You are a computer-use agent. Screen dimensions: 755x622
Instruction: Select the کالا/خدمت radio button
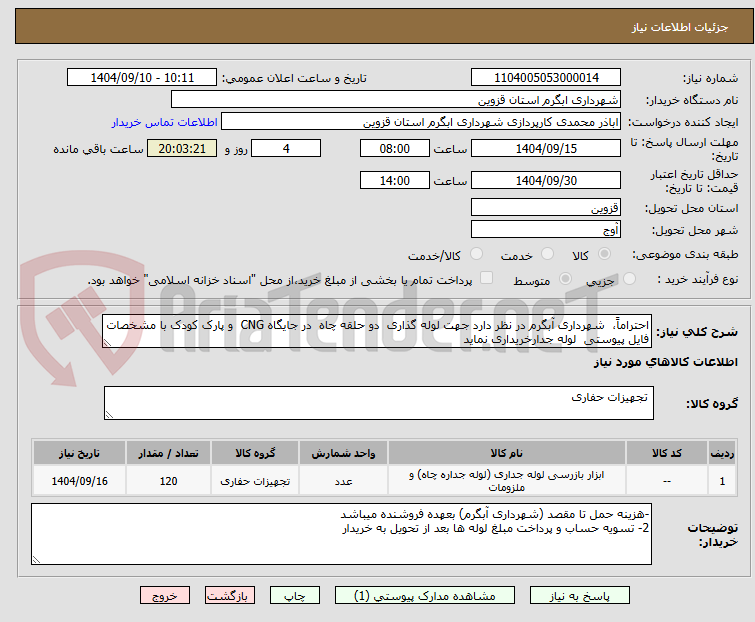[476, 254]
